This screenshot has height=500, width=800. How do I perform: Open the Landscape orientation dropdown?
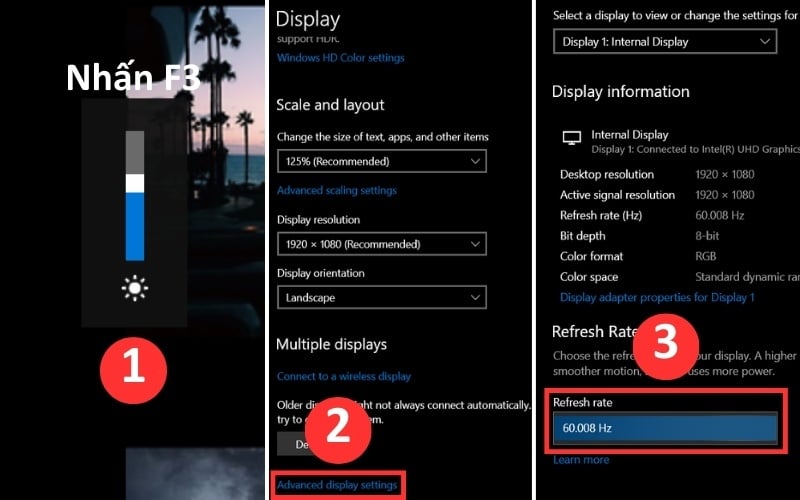tap(381, 297)
